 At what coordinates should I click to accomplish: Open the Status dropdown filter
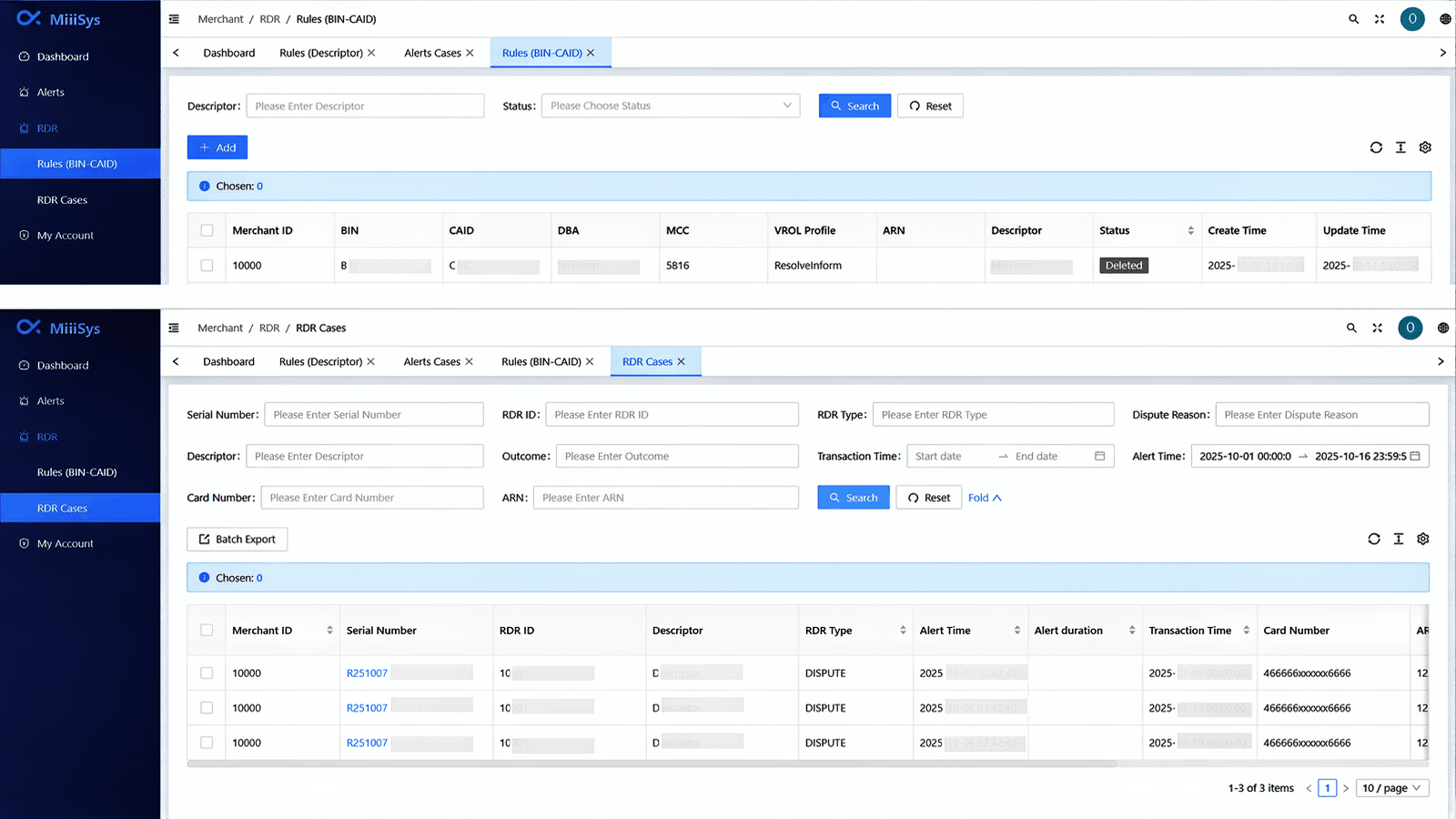[671, 106]
